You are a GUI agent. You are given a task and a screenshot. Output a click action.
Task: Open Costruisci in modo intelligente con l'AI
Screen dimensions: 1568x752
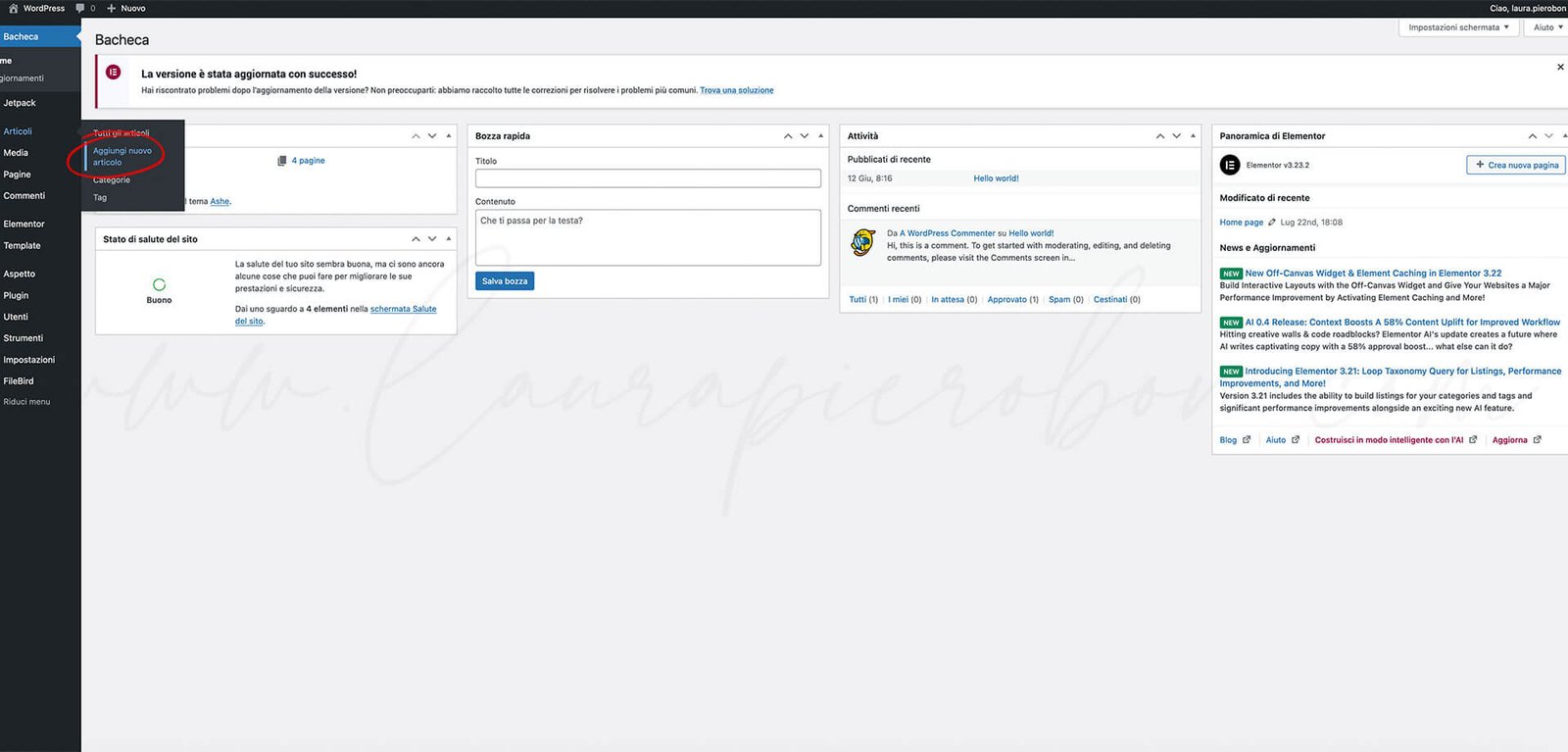pos(1396,440)
